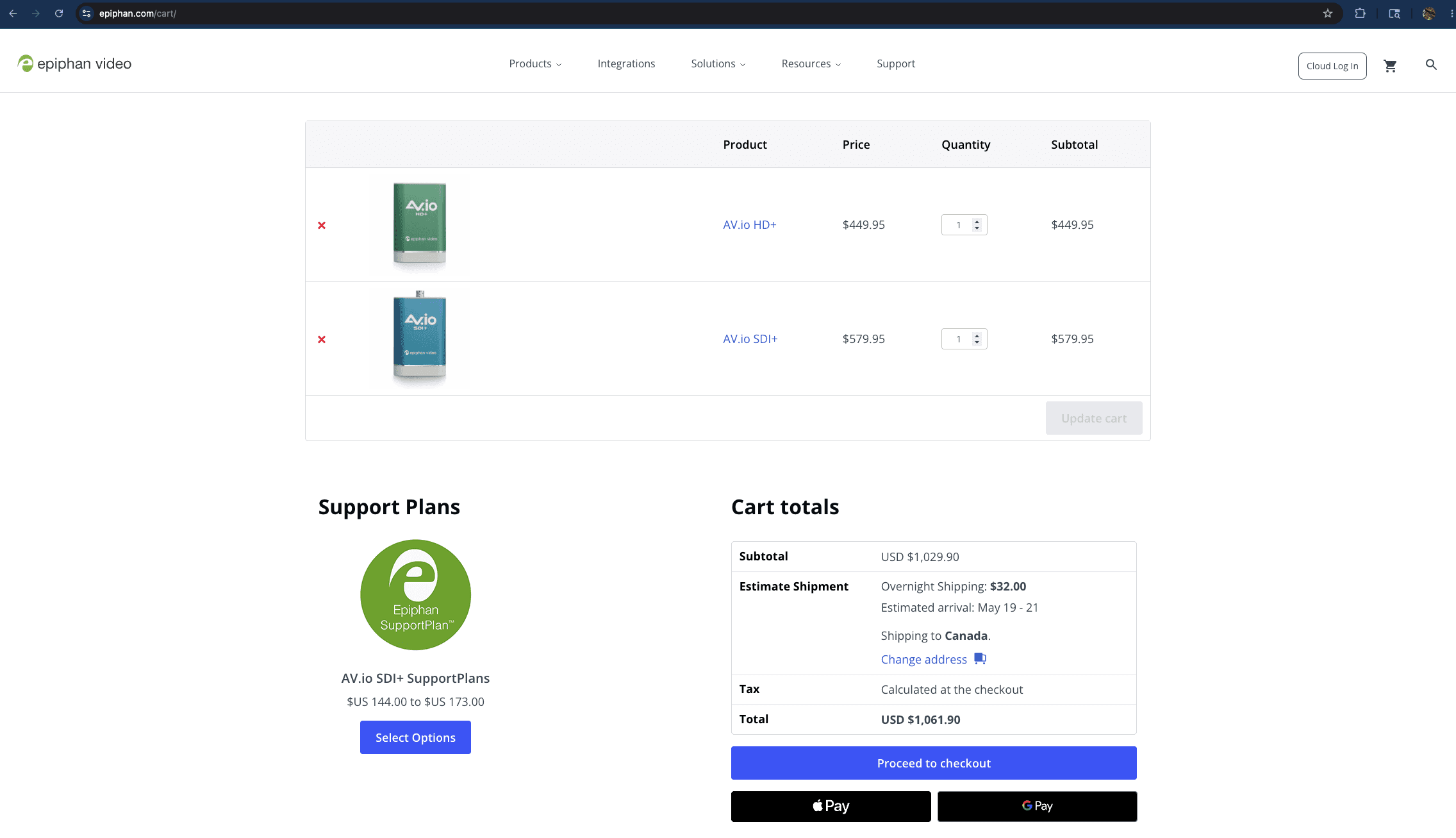This screenshot has height=838, width=1456.
Task: Open site search magnifier icon
Action: [x=1431, y=65]
